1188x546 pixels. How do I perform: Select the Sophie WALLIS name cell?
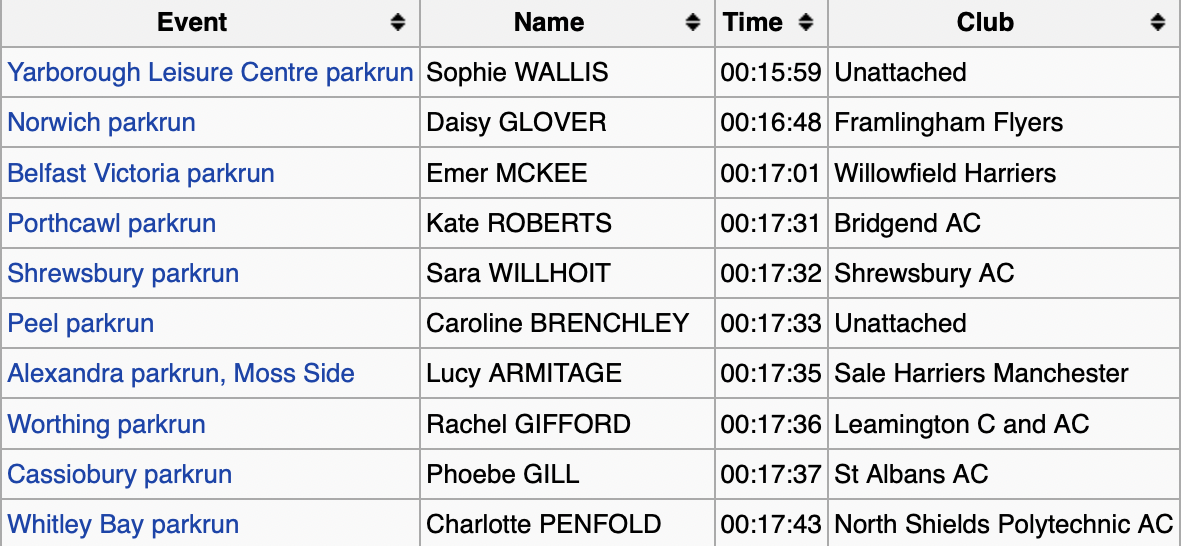517,73
